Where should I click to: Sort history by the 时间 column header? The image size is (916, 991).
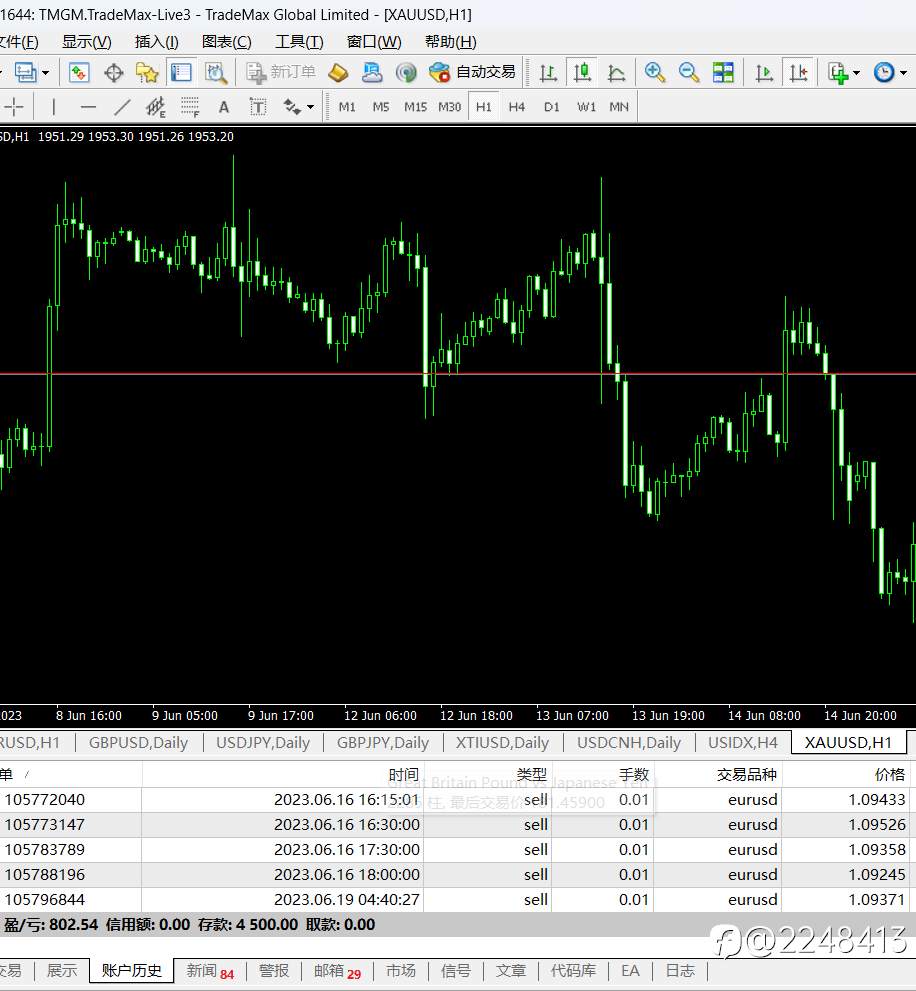point(282,774)
